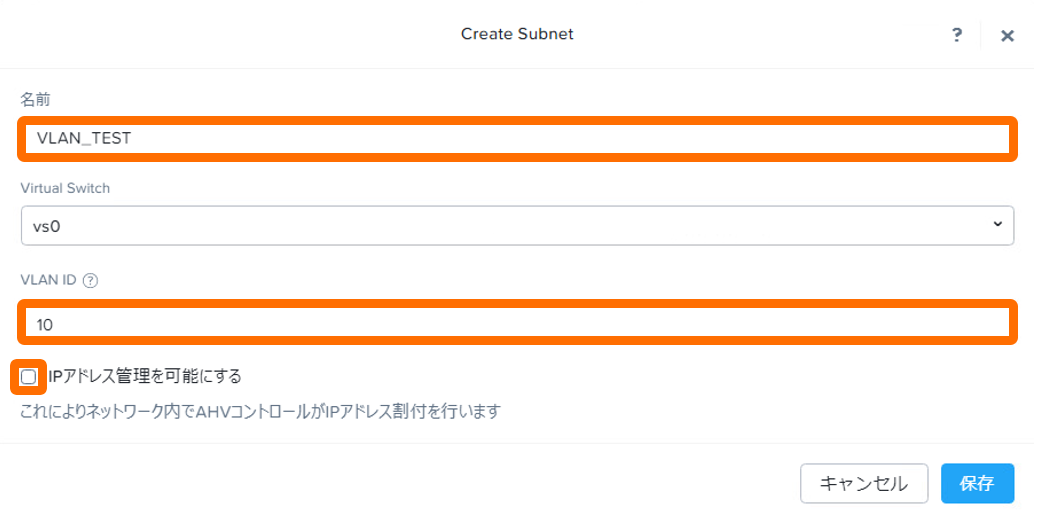
Task: Open the Virtual Switch dropdown
Action: (x=517, y=226)
